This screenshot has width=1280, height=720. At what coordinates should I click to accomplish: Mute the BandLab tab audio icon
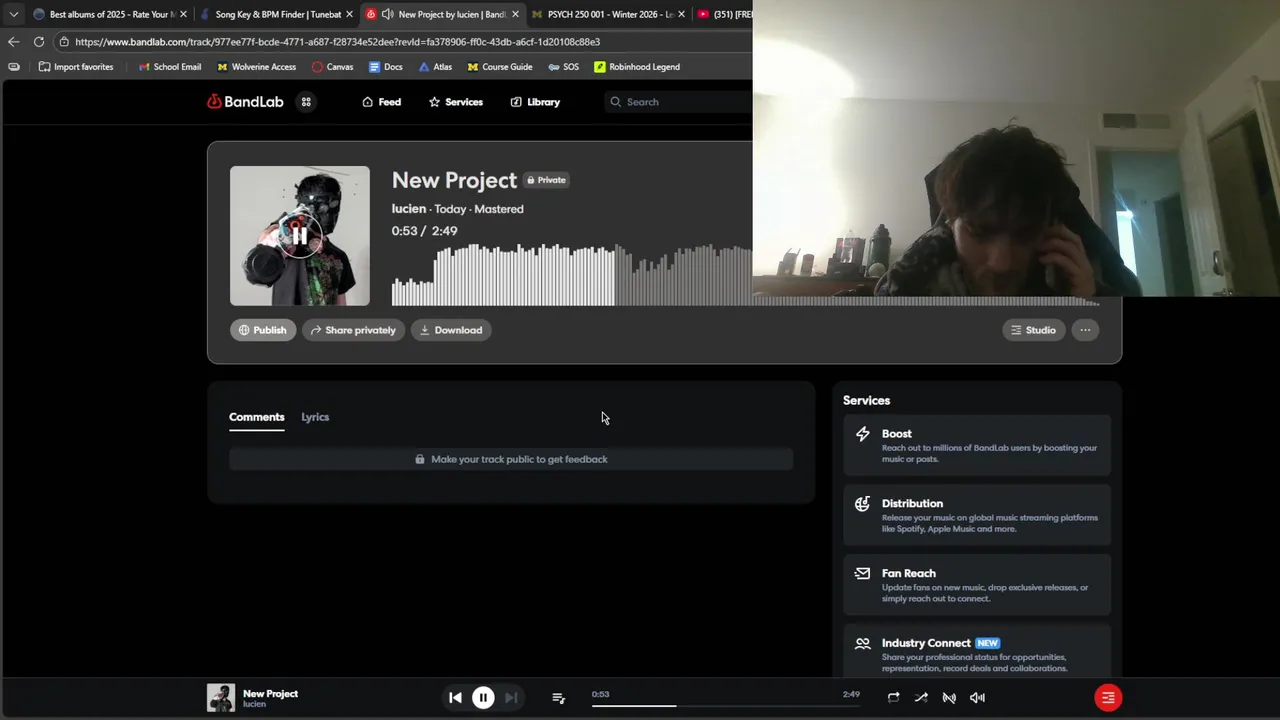coord(387,14)
